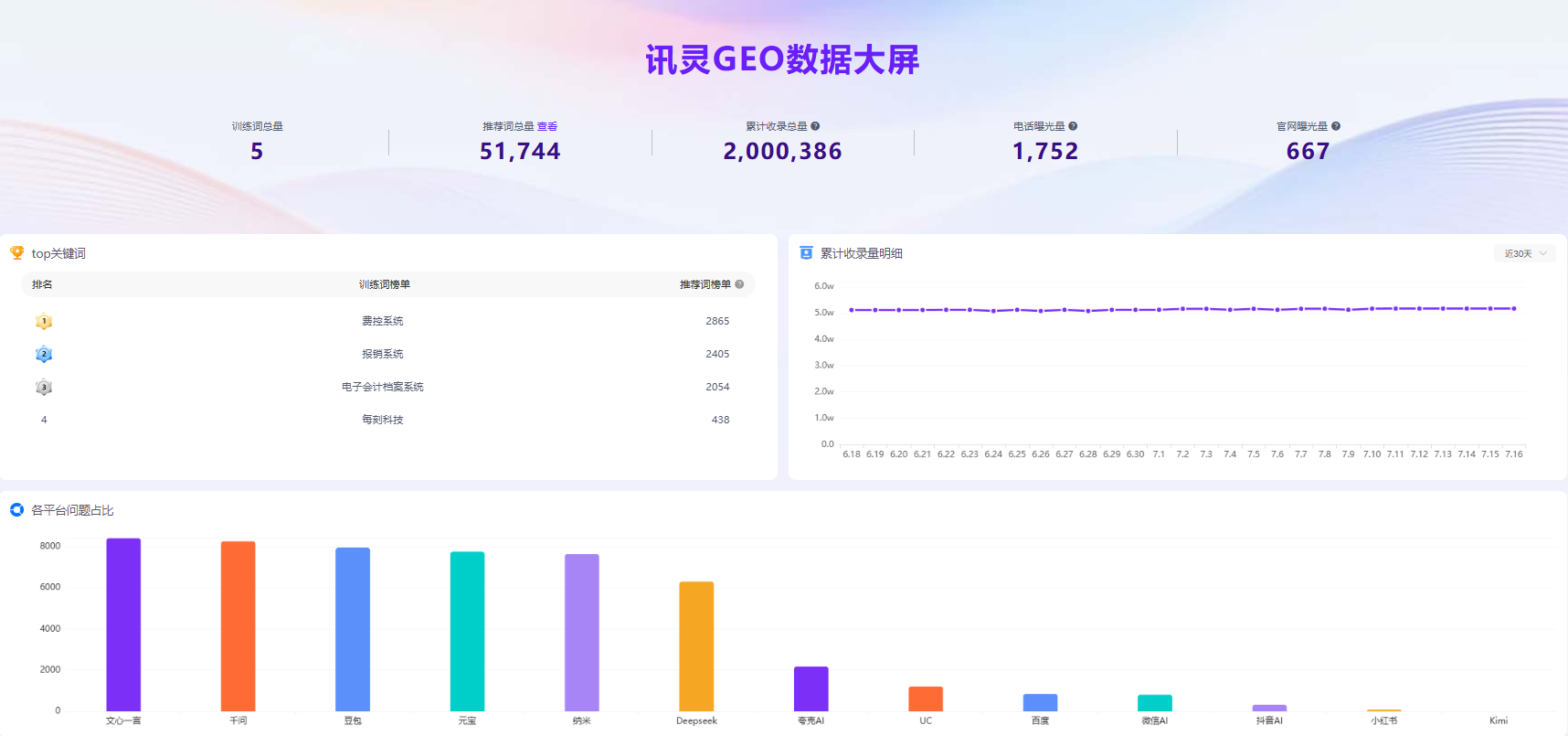The image size is (1568, 736).
Task: Click the UC orange bar
Action: coord(926,699)
